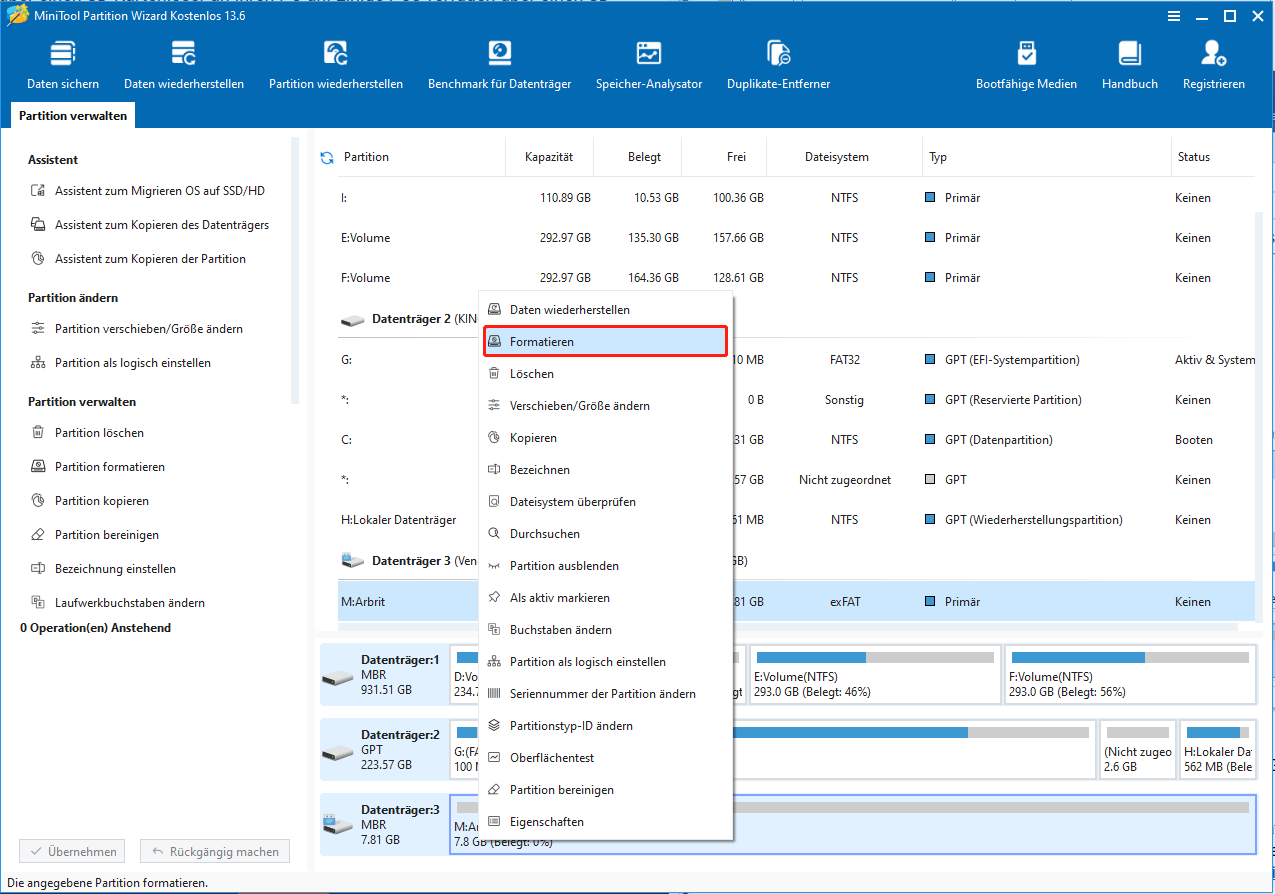Select Partition verschieben/Größe ändern in sidebar
This screenshot has height=894, width=1275.
click(x=137, y=329)
